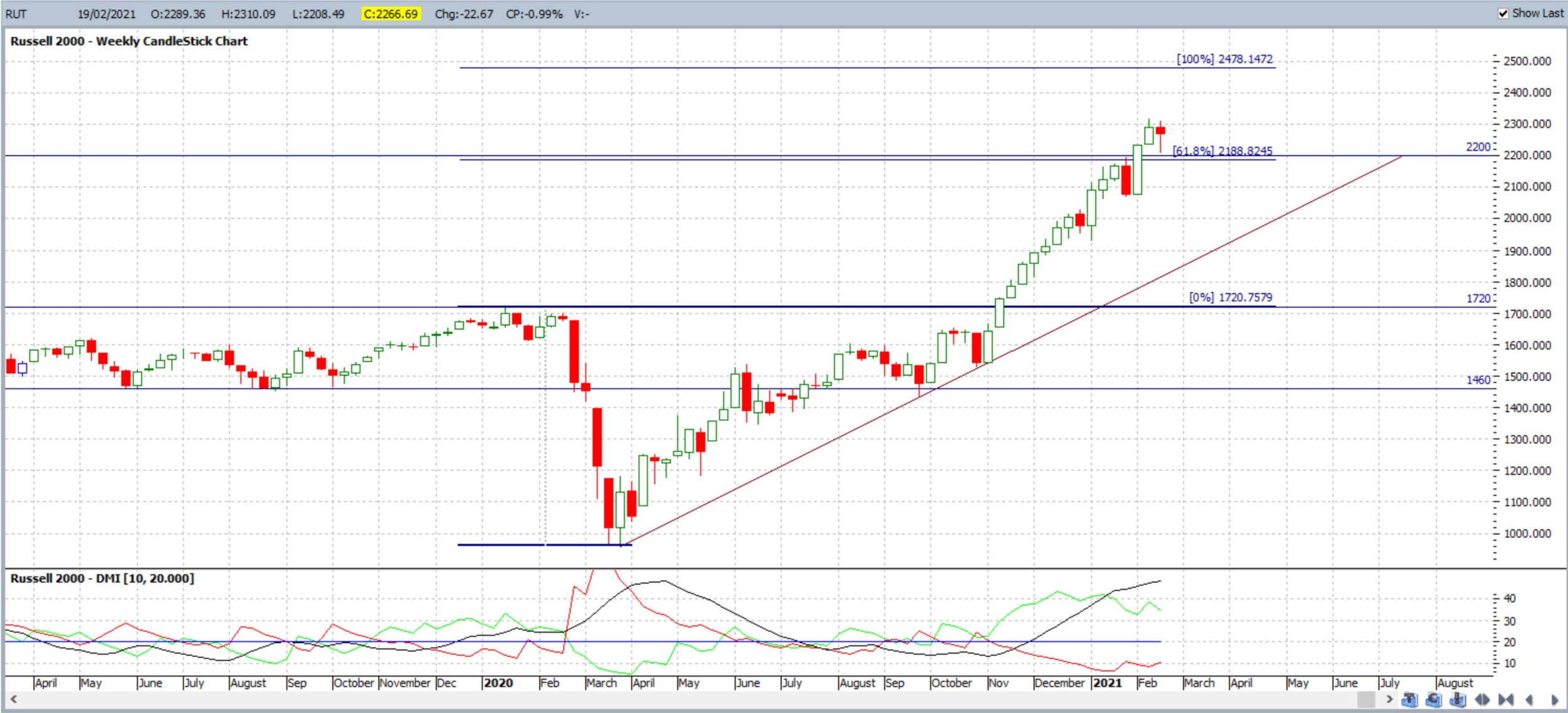
Task: Click the 1000.000 price axis label
Action: [x=1527, y=534]
